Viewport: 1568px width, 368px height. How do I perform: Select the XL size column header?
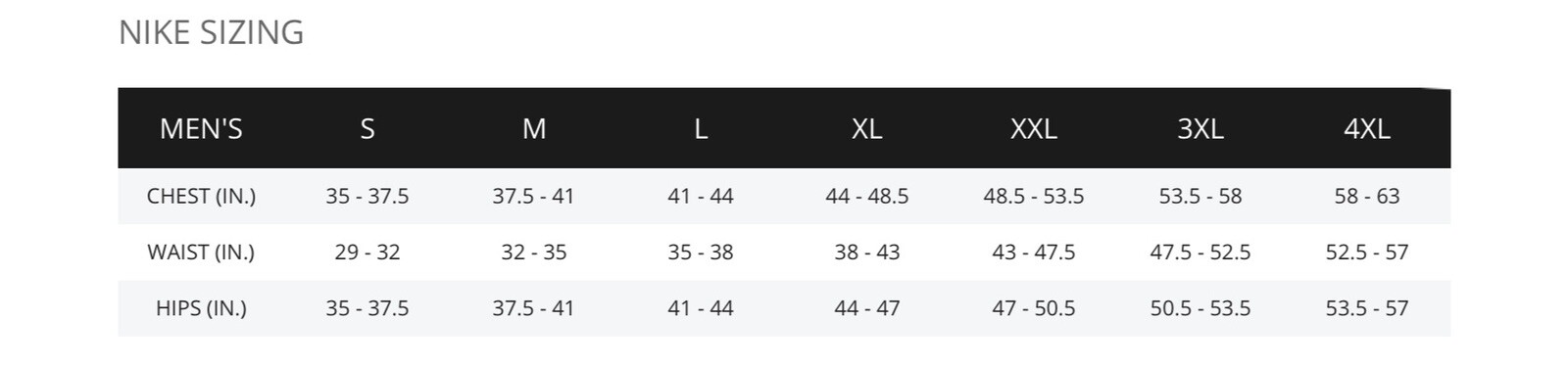click(x=867, y=128)
